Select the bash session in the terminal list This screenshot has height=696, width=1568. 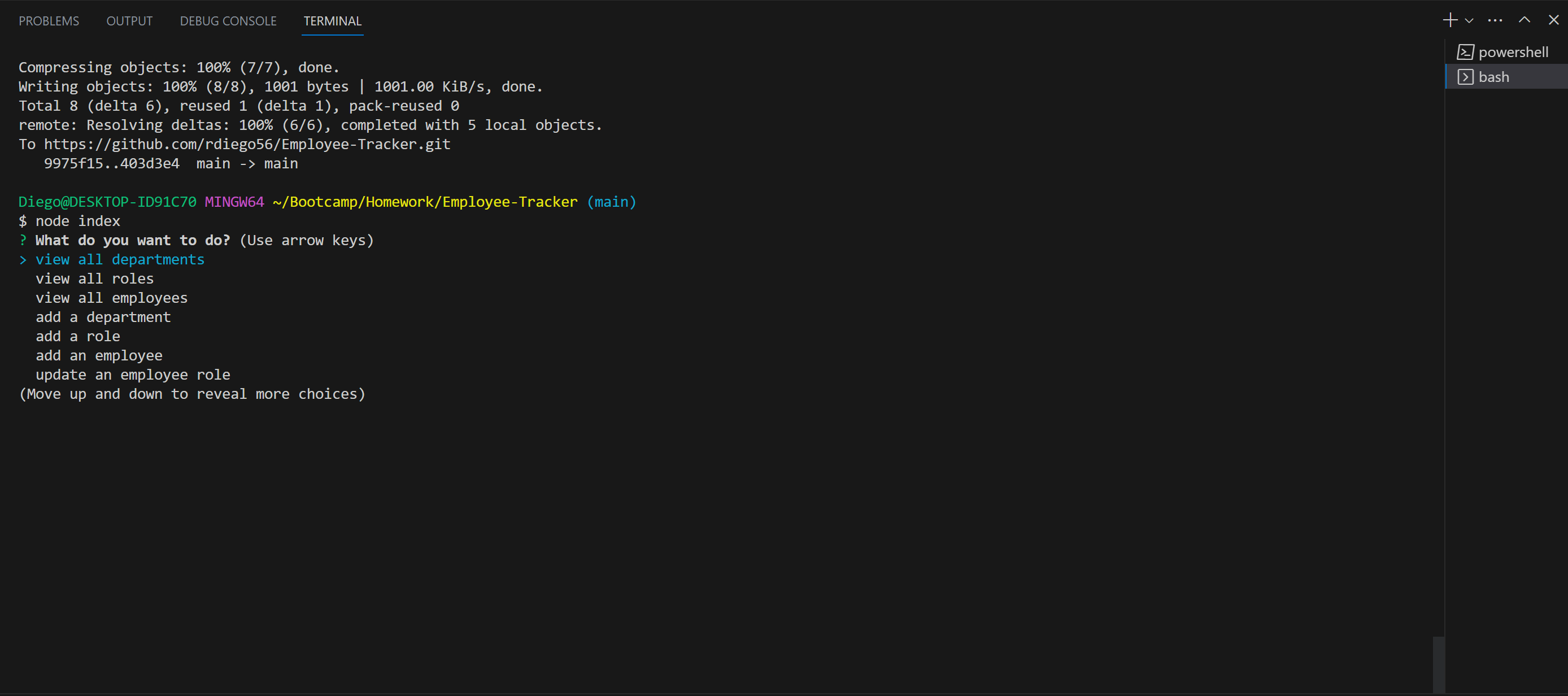[1495, 76]
